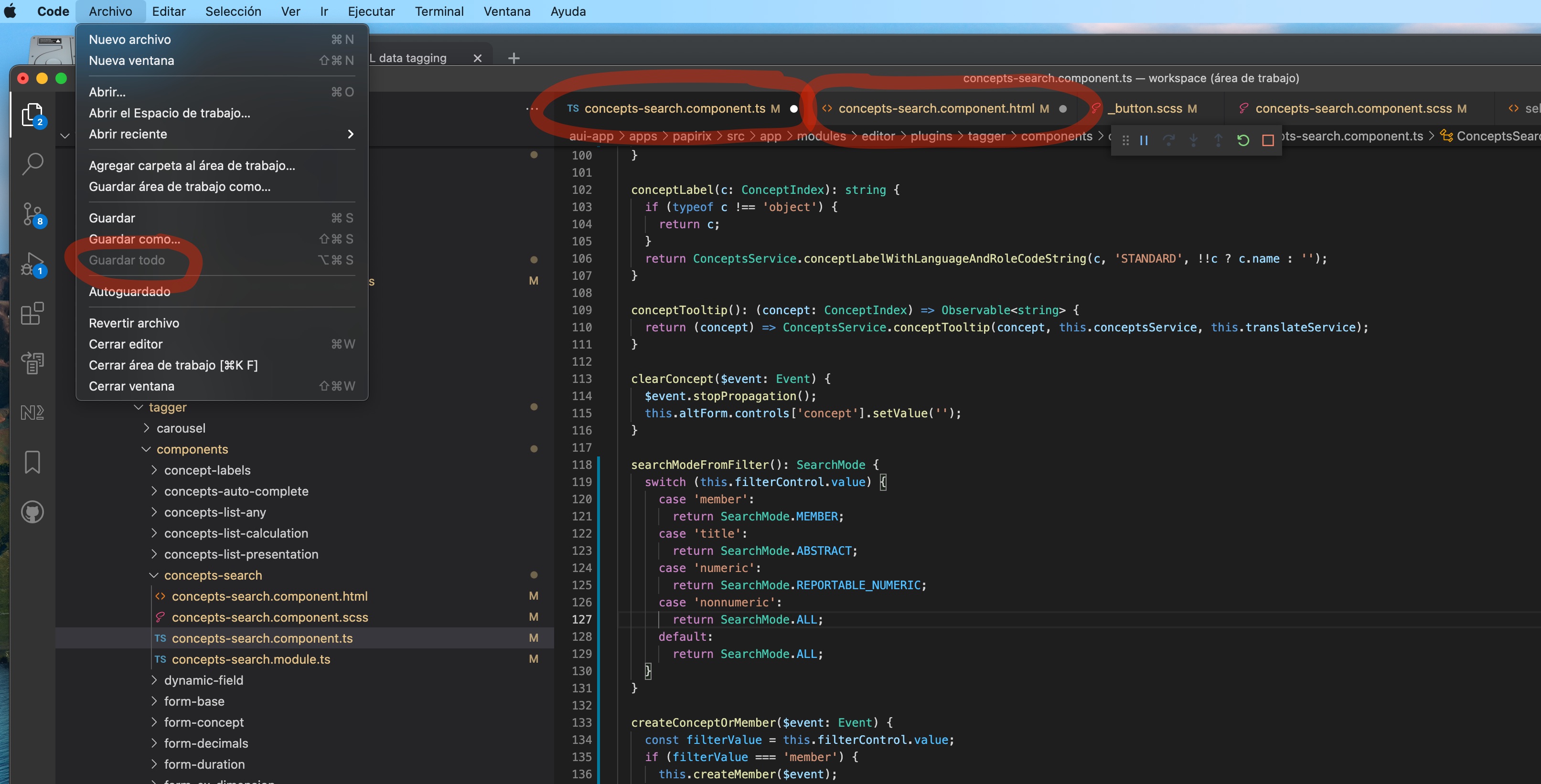The height and width of the screenshot is (784, 1541).
Task: Click the GitHub sidebar icon
Action: click(x=33, y=511)
